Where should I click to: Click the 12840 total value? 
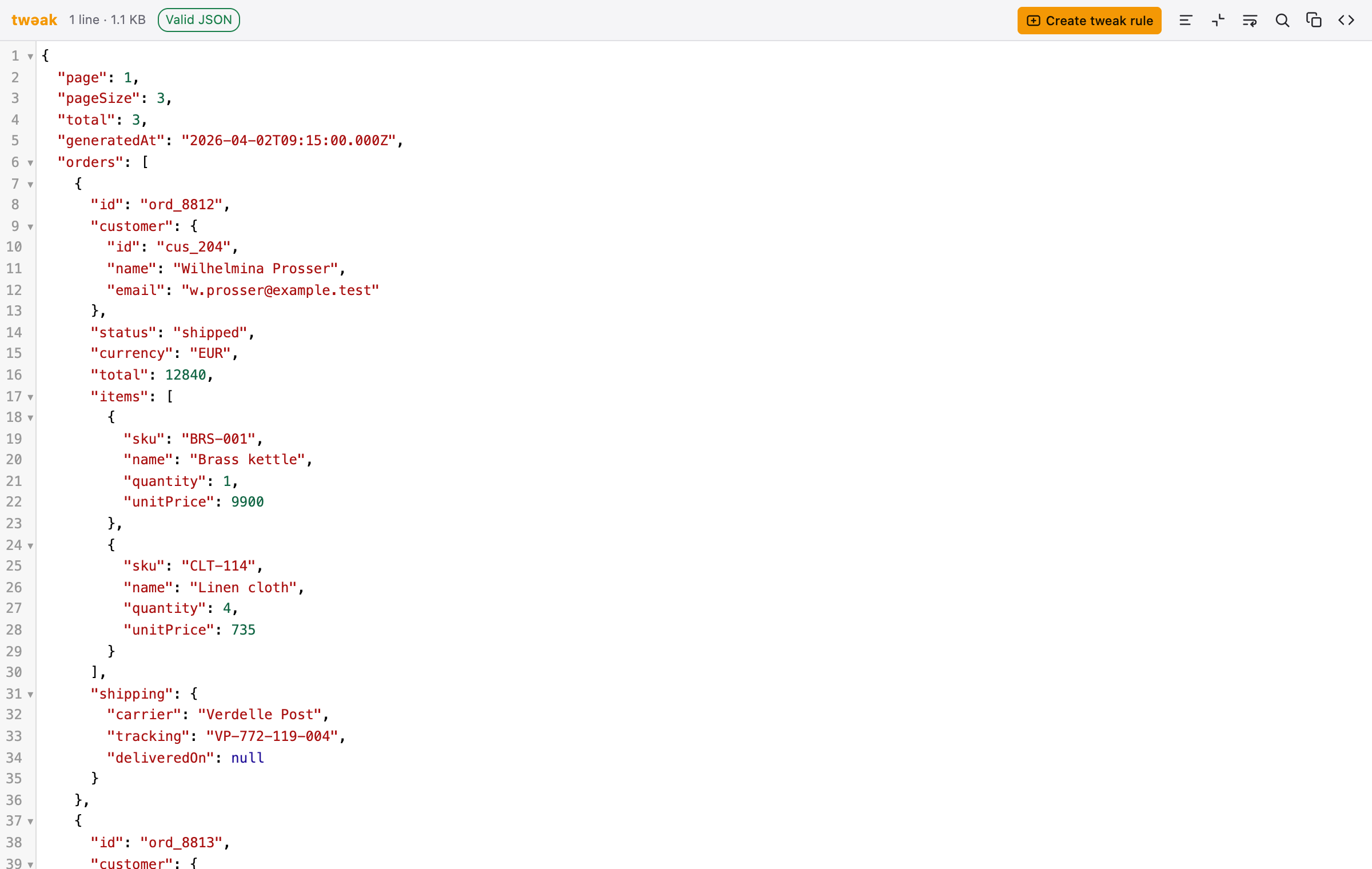click(x=185, y=375)
